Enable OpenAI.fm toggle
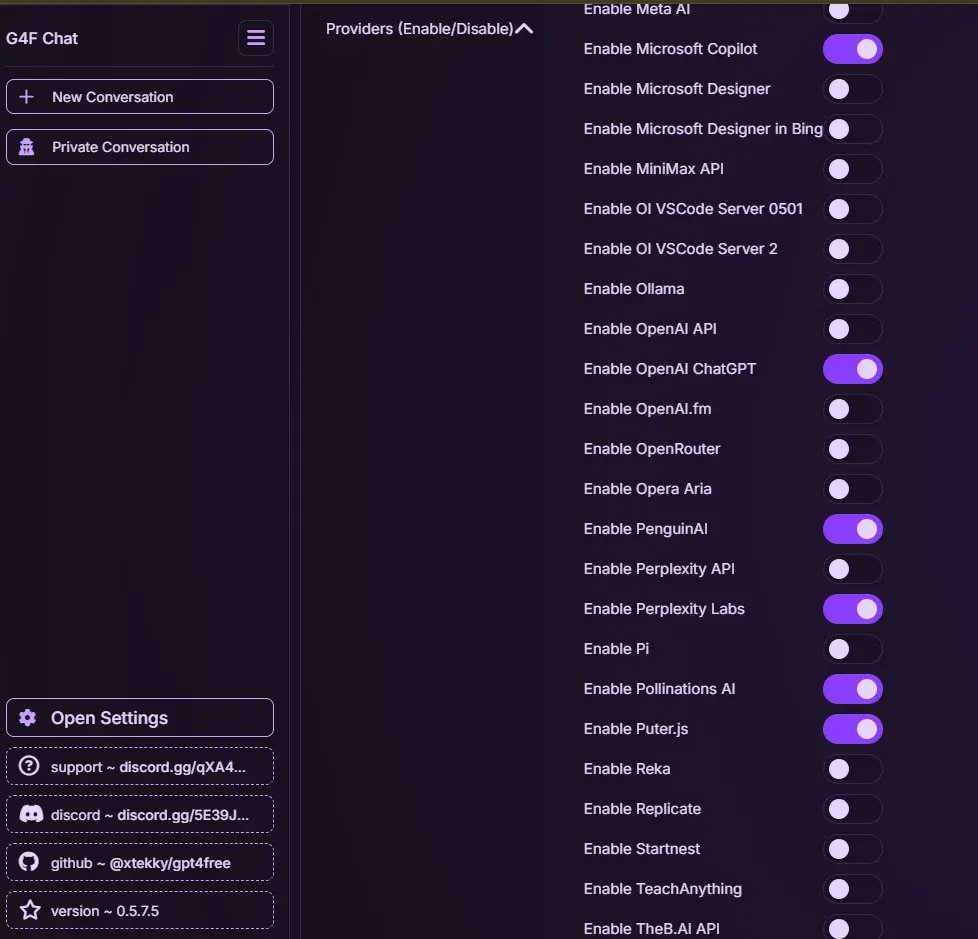 point(853,409)
